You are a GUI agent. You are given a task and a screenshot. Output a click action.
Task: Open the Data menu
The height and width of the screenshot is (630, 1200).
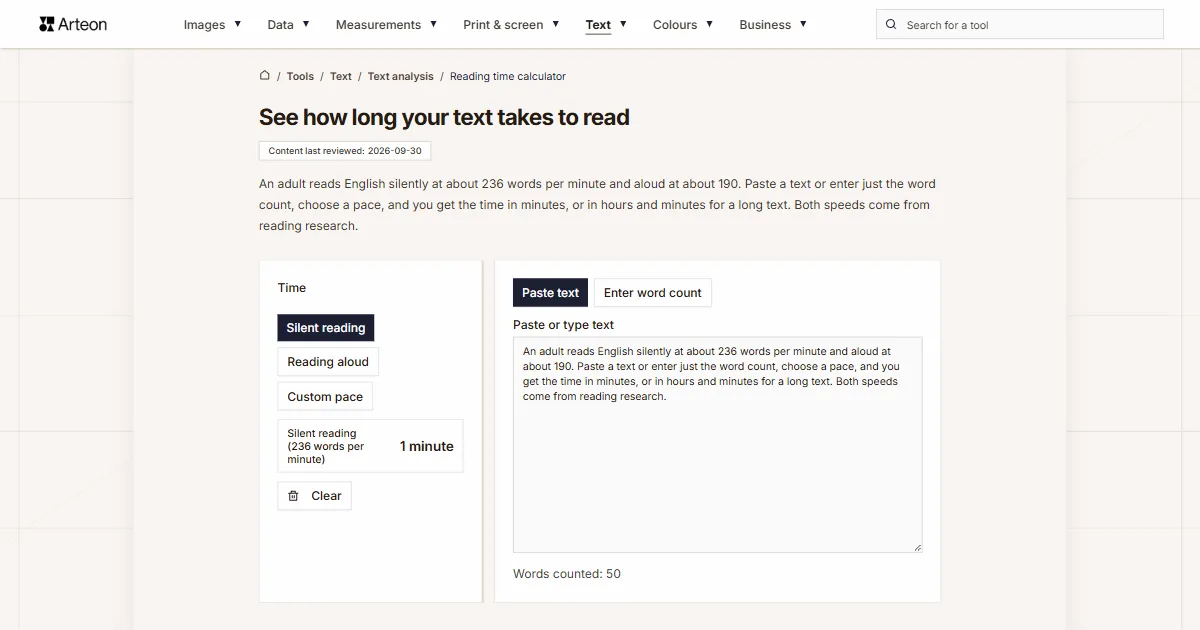280,24
